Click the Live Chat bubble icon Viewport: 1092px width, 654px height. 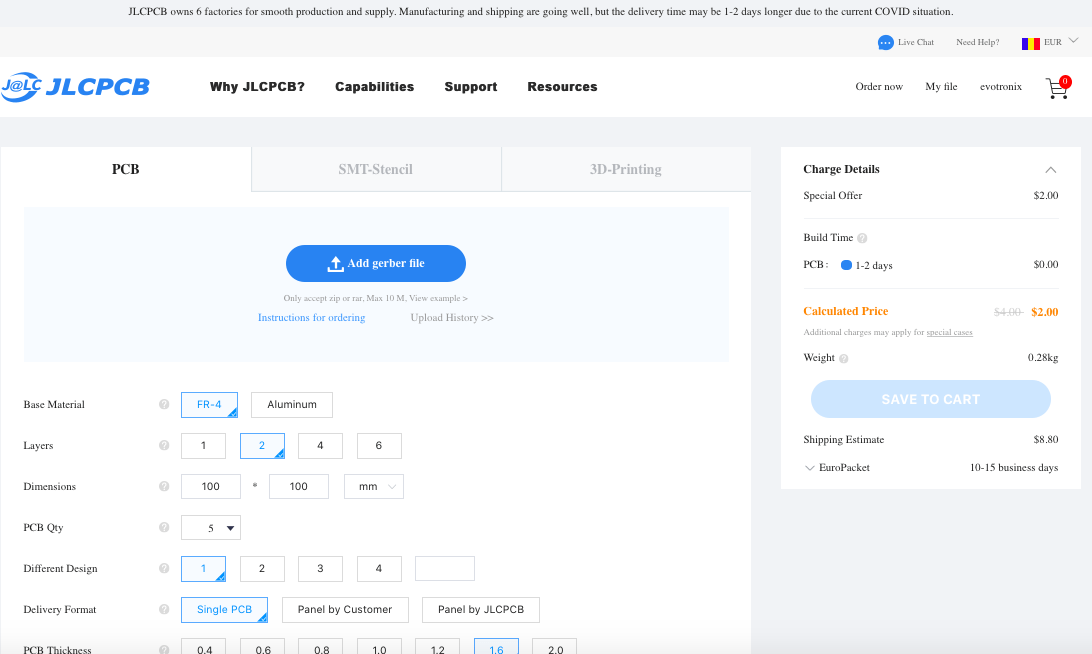tap(885, 42)
